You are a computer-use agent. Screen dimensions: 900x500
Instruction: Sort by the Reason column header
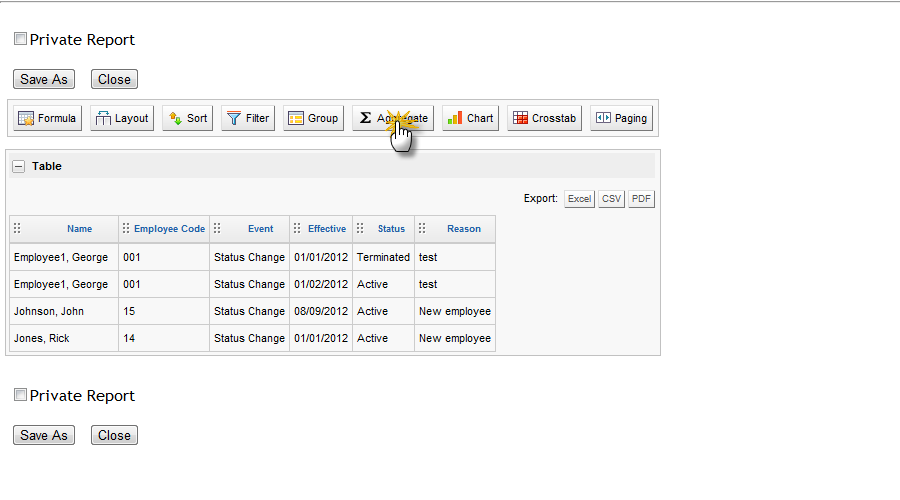[464, 228]
